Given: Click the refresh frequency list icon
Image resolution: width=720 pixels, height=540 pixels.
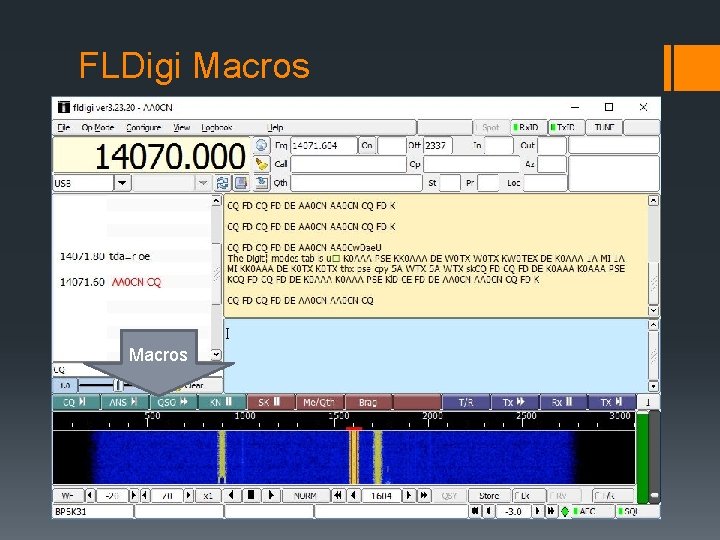Looking at the screenshot, I should click(222, 183).
